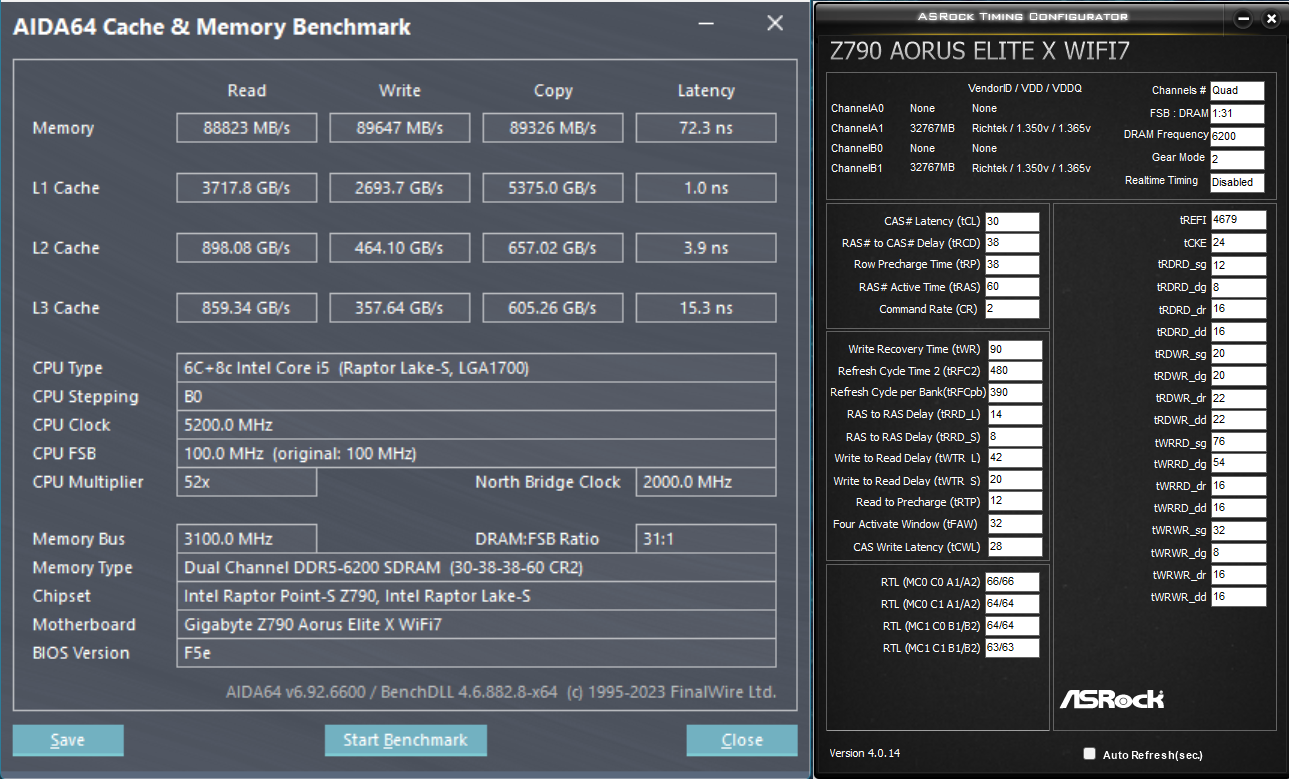Click the Gear Mode value box
This screenshot has width=1289, height=779.
pos(1236,160)
